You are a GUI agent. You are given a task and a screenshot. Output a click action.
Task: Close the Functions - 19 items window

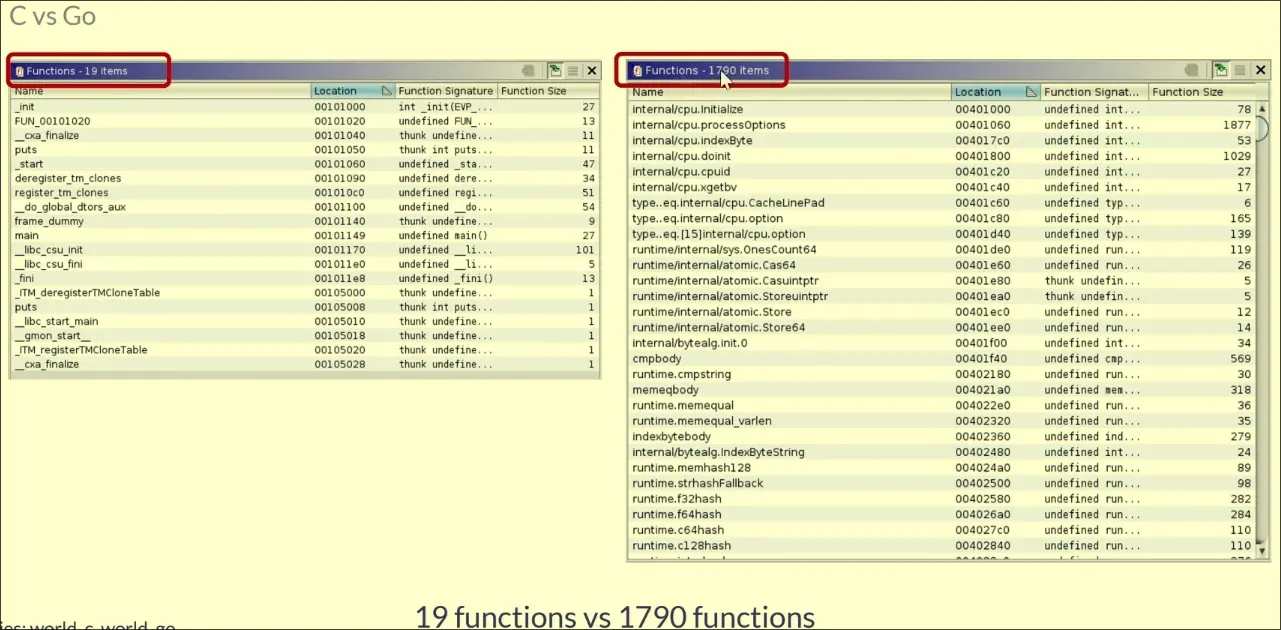(x=592, y=71)
